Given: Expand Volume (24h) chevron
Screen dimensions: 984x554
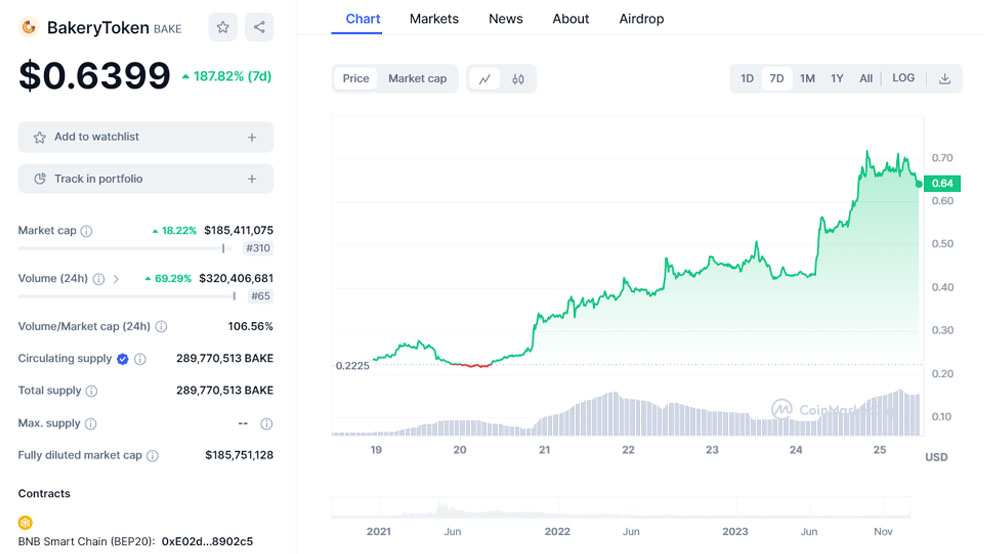Looking at the screenshot, I should point(116,279).
